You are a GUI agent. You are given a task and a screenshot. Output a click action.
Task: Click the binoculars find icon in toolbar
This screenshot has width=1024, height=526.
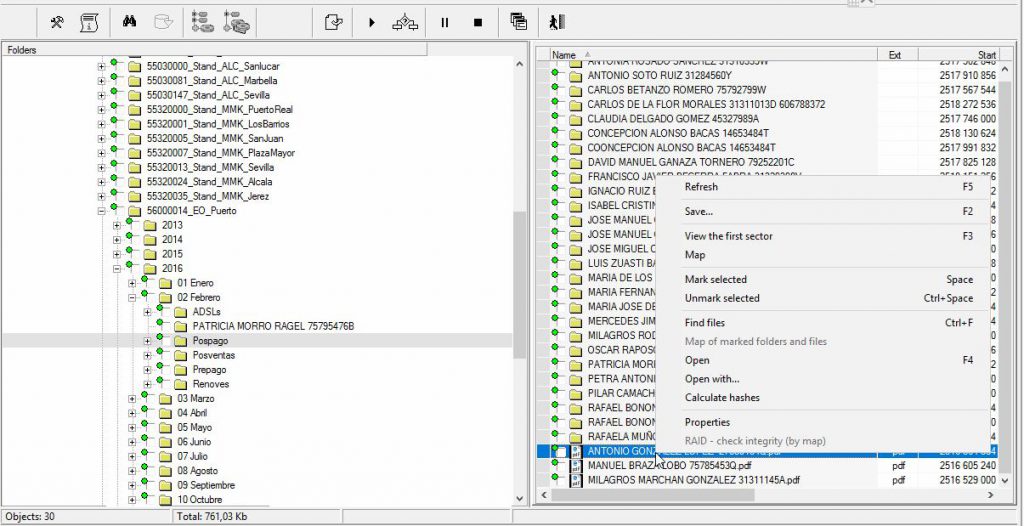click(x=129, y=21)
